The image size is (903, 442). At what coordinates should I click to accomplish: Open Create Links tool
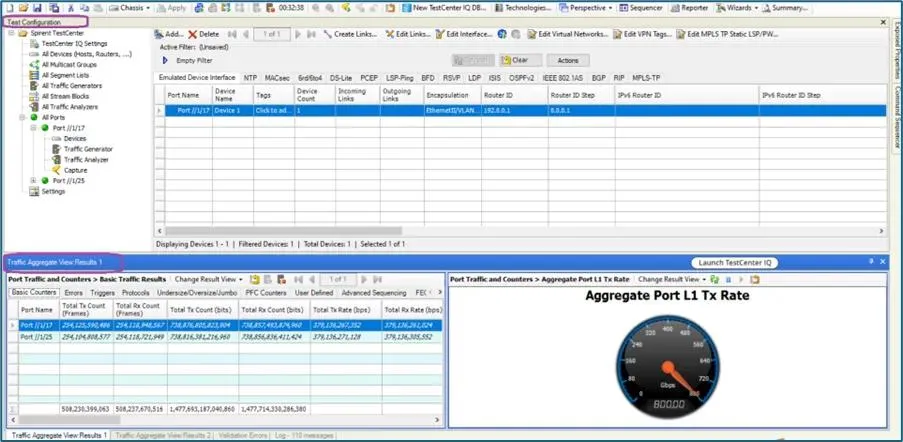(350, 34)
